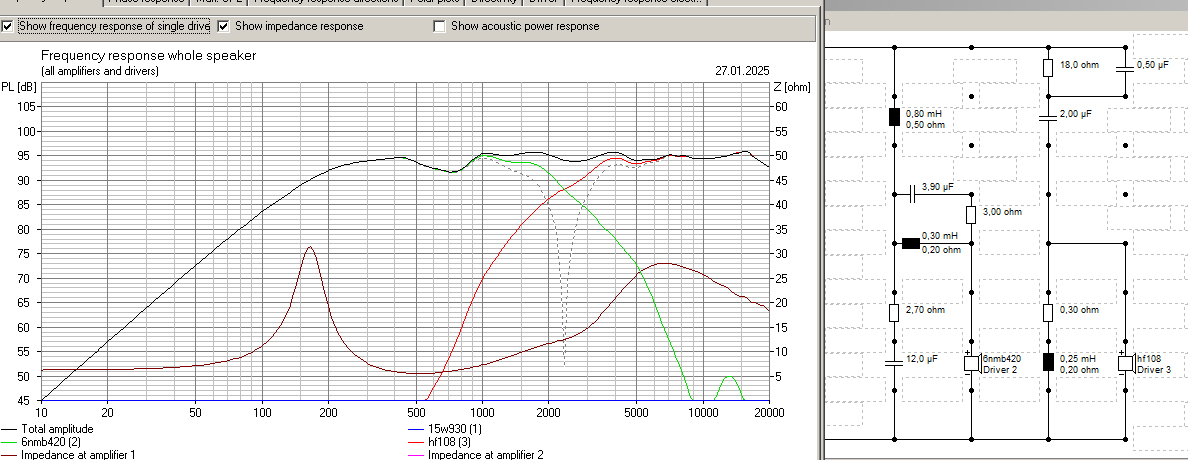Select the 0,50 µF capacitor symbol
1188x460 pixels.
(1125, 68)
